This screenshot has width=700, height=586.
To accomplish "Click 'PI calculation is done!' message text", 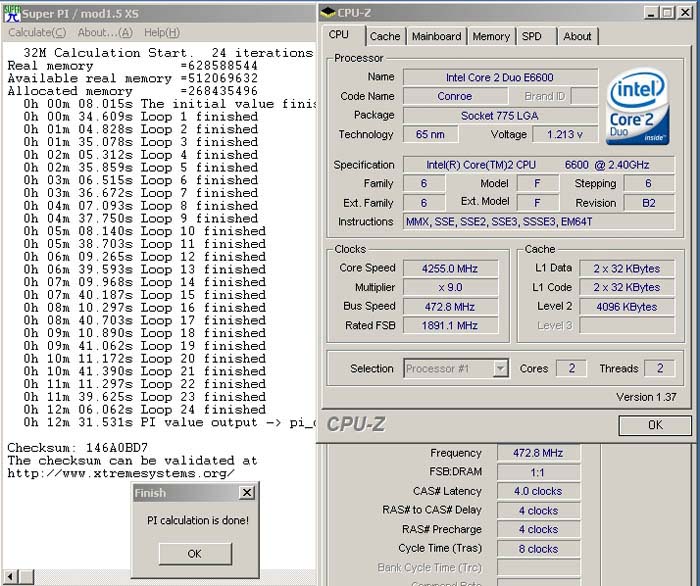I will 198,520.
